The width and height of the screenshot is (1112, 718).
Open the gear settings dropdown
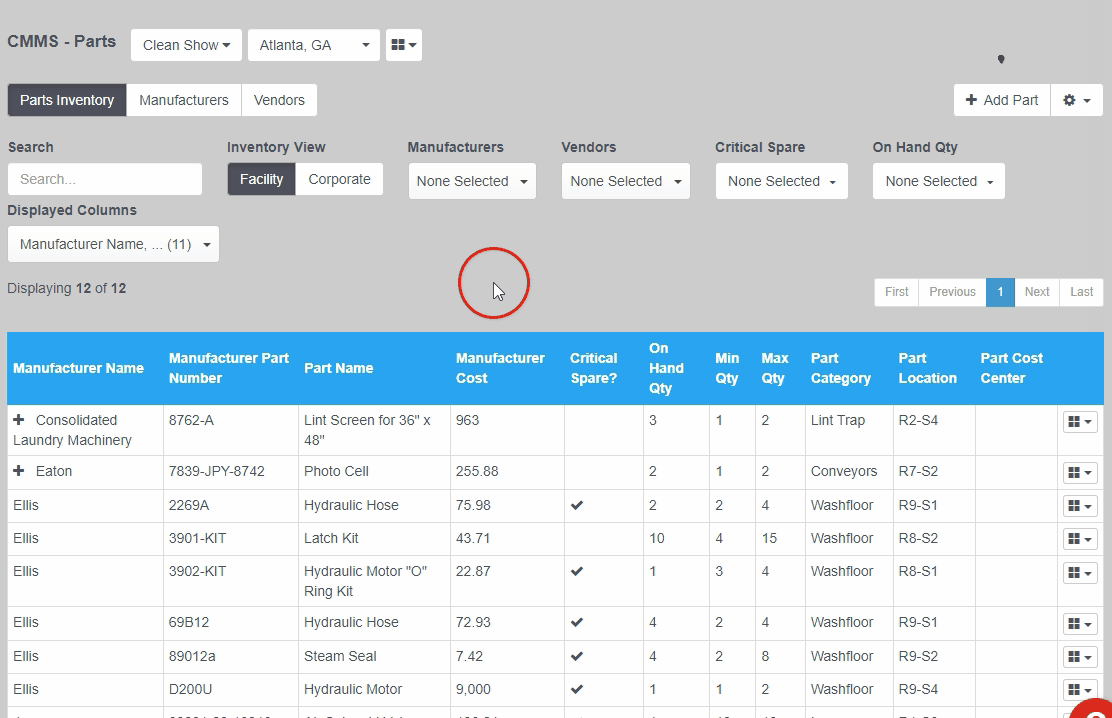(1077, 100)
